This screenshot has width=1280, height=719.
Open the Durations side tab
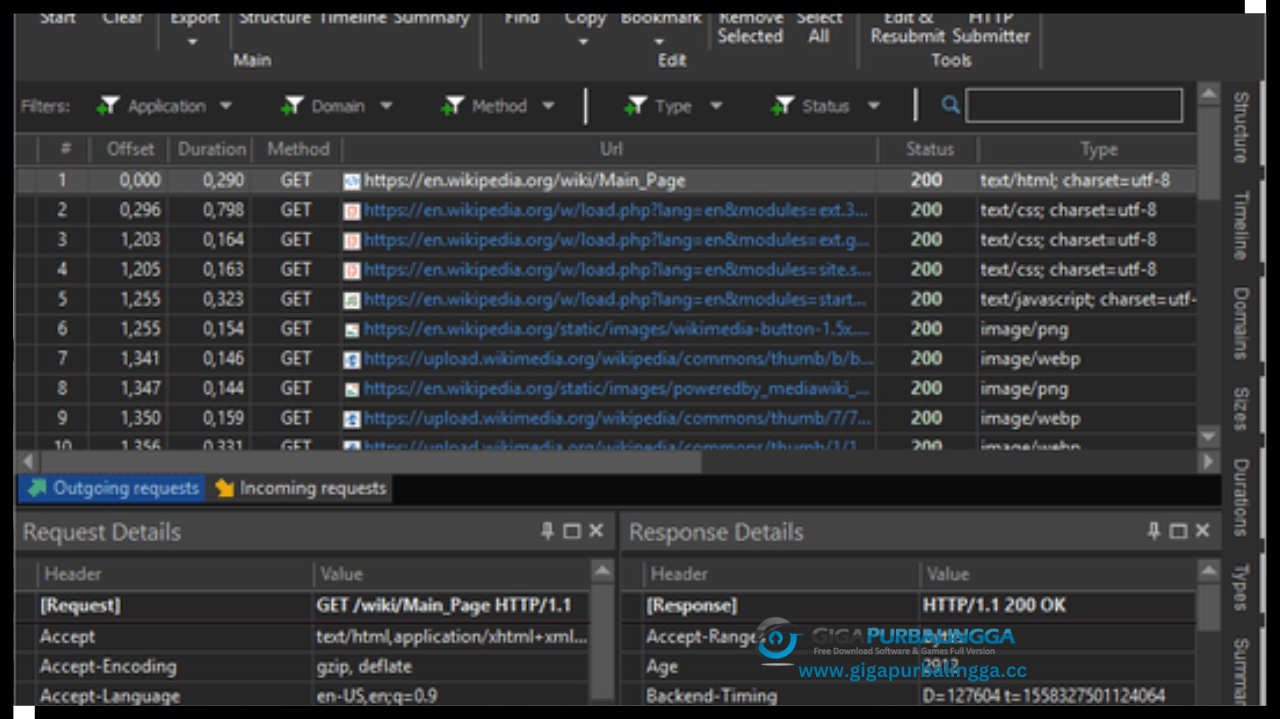coord(1240,497)
